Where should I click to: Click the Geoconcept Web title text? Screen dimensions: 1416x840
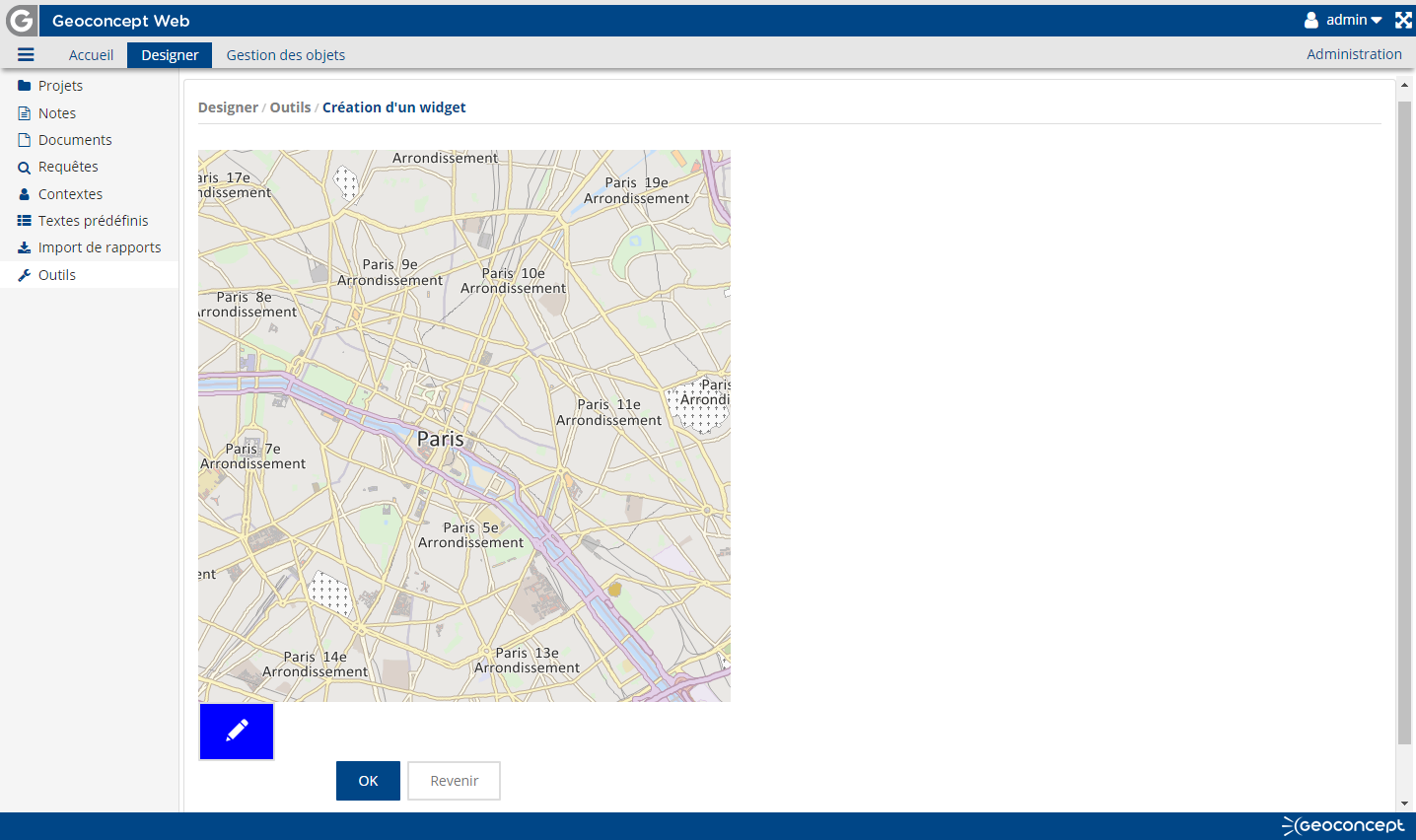pos(120,21)
